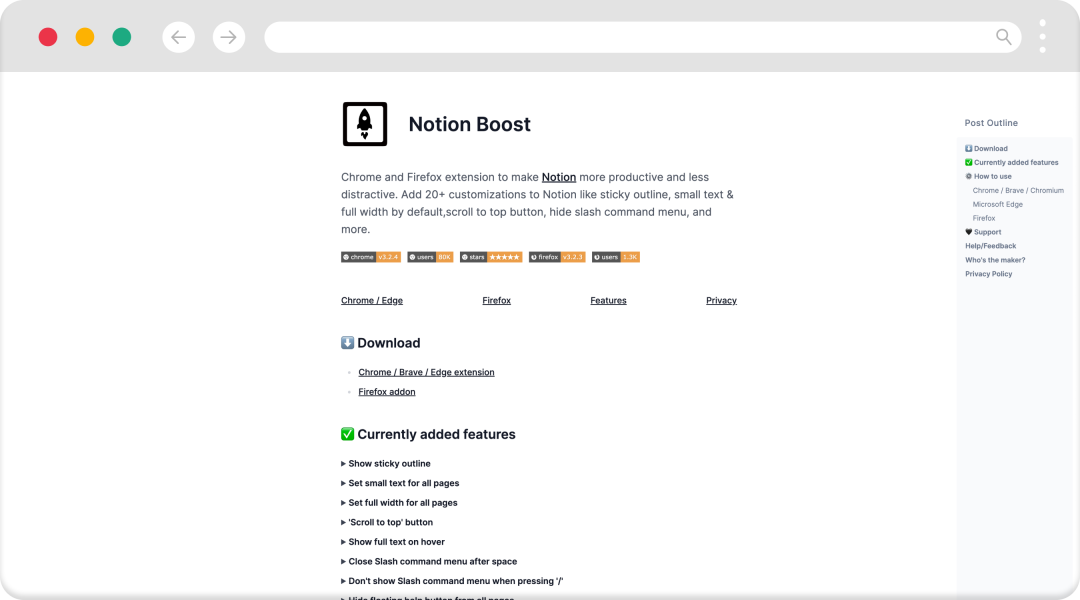Image resolution: width=1080 pixels, height=600 pixels.
Task: Click inside the browser address bar
Action: pyautogui.click(x=620, y=37)
